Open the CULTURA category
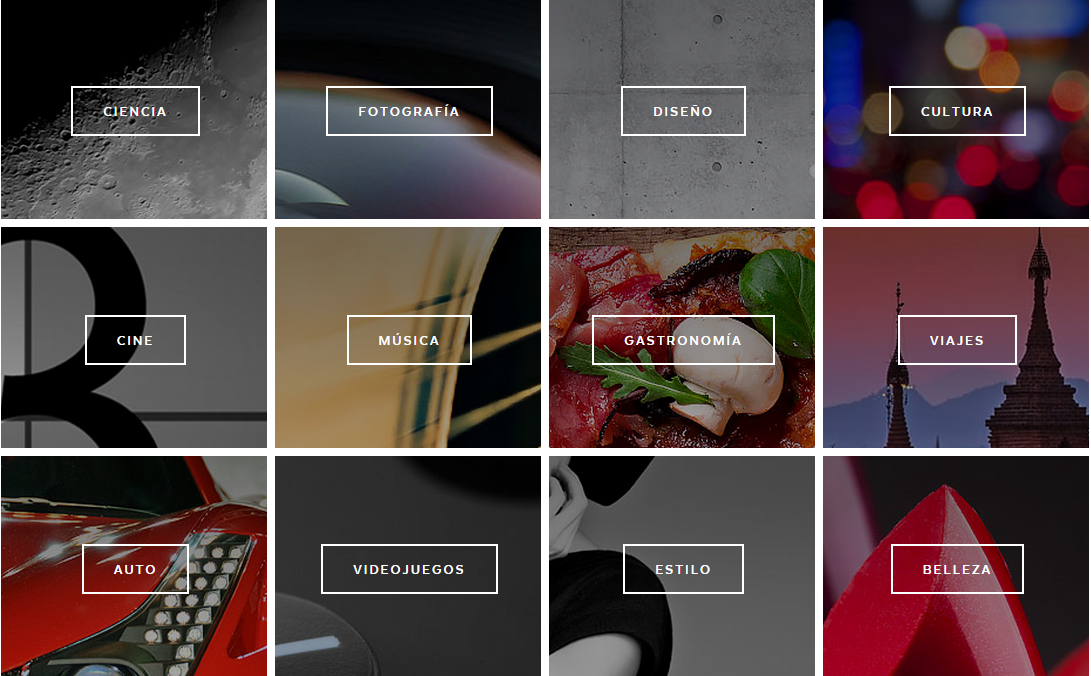The height and width of the screenshot is (676, 1091). coord(957,111)
